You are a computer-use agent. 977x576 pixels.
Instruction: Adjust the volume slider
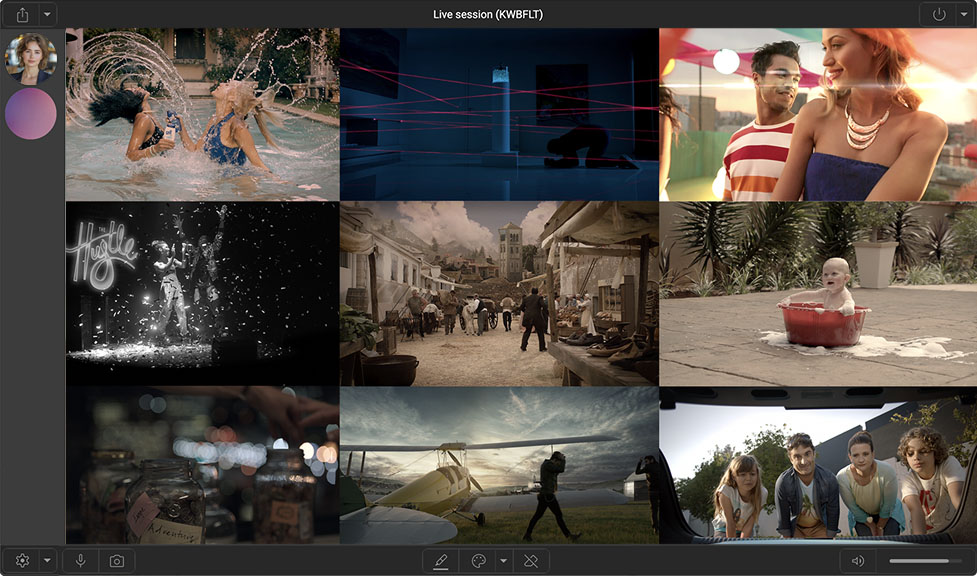coord(925,561)
